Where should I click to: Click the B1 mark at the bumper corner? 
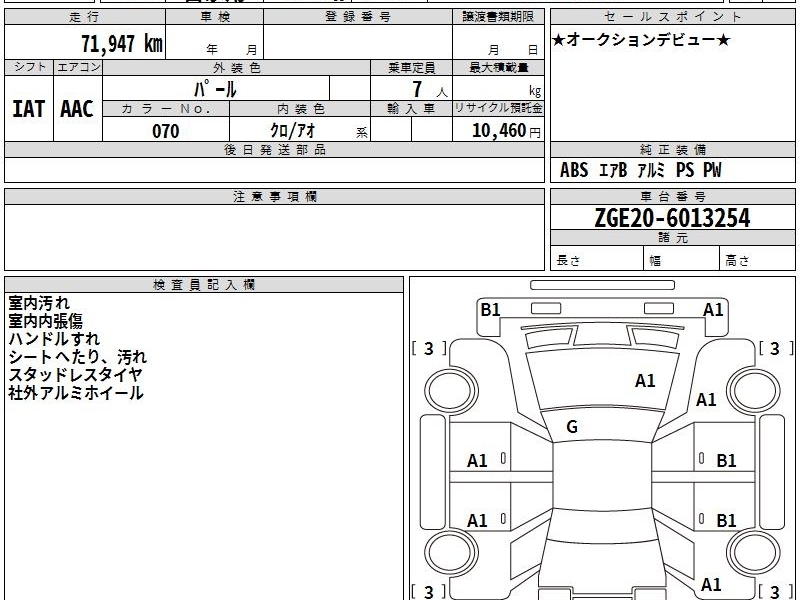click(490, 309)
